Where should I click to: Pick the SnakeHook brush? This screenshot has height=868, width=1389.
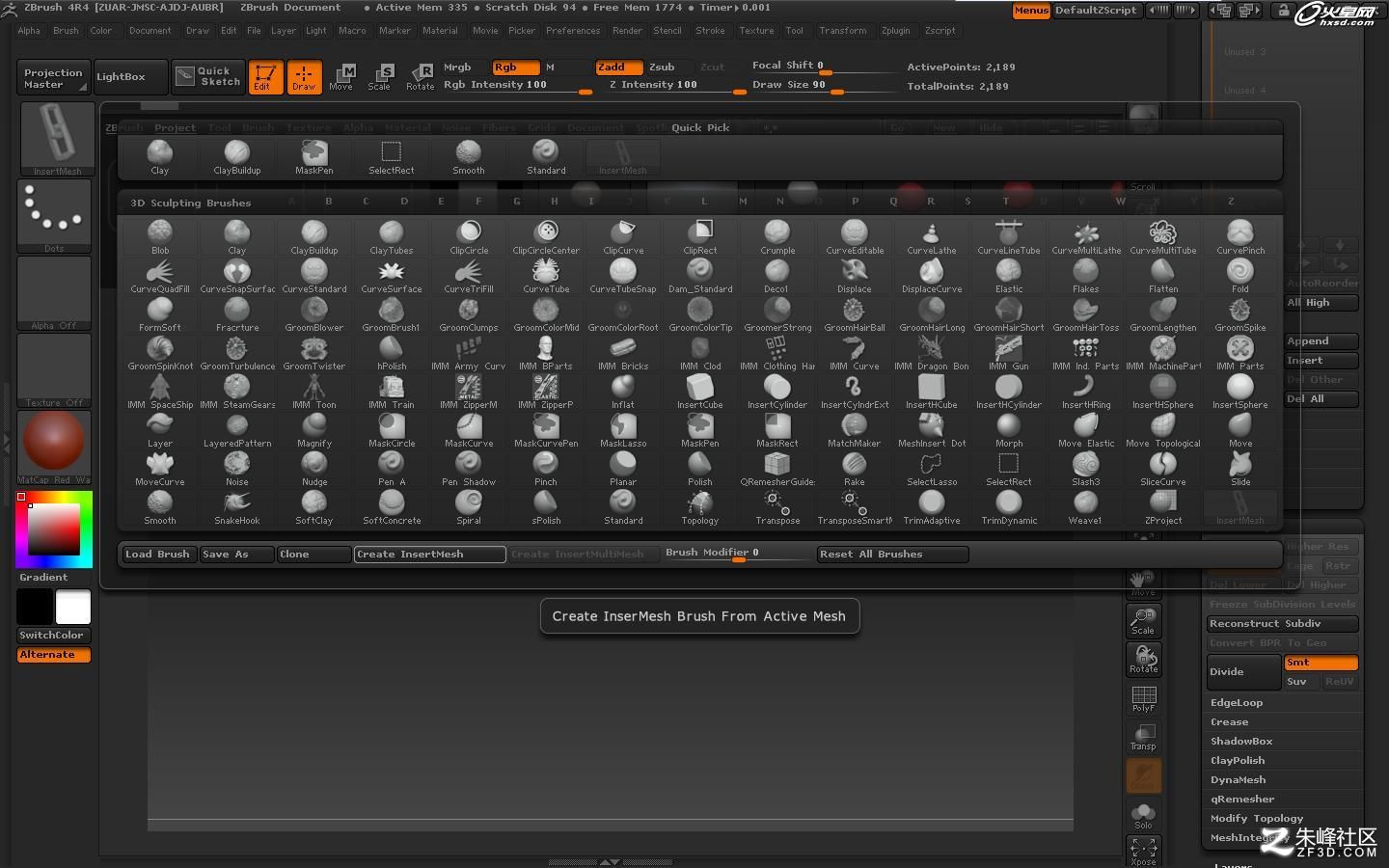237,507
